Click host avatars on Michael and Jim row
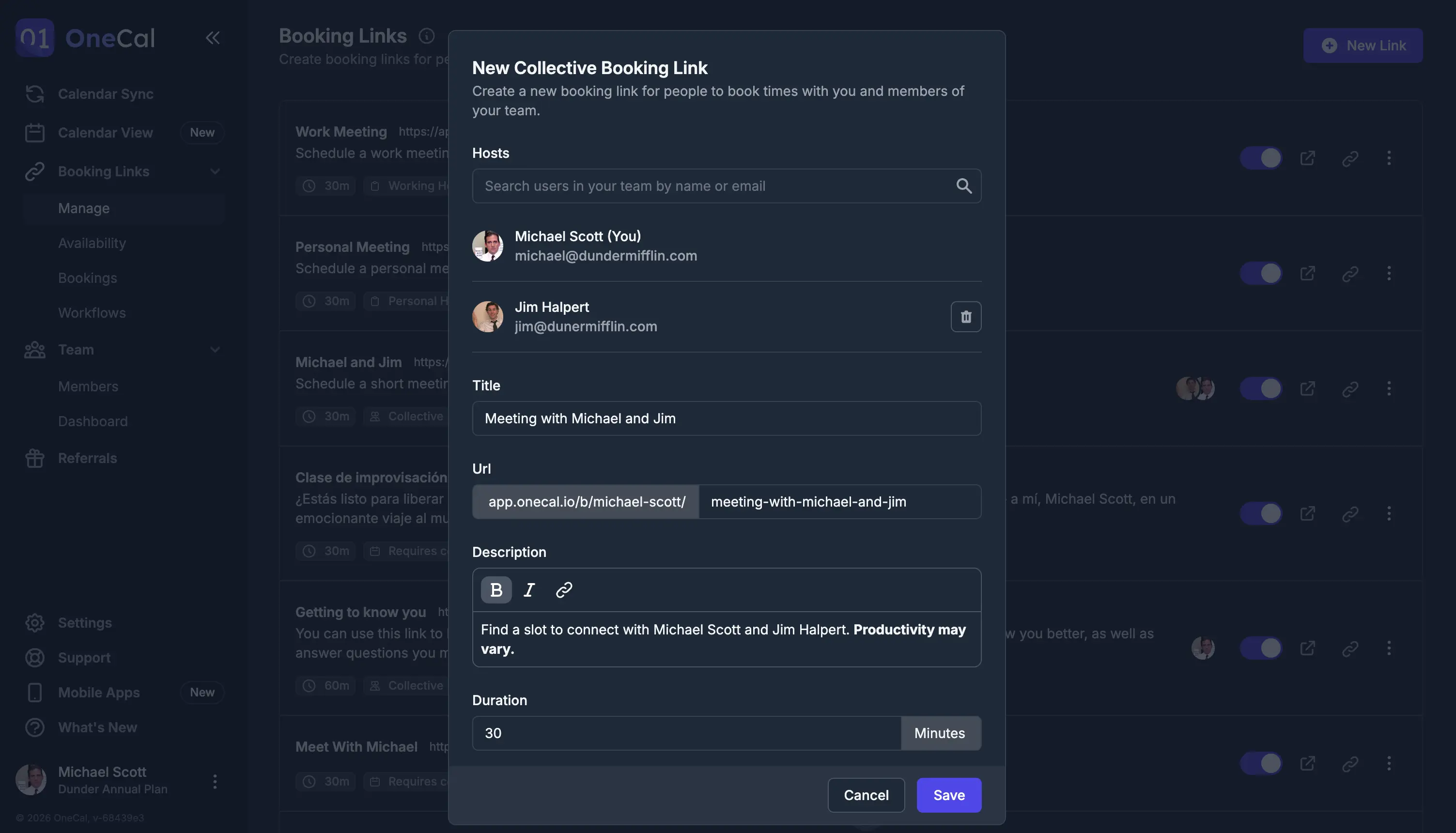 pos(1195,389)
